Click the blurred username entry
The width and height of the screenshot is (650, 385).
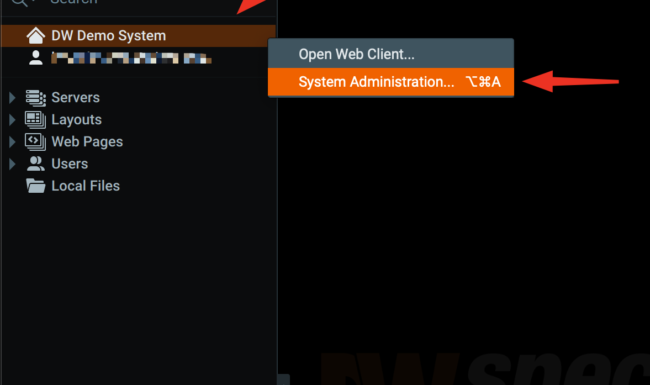coord(131,58)
